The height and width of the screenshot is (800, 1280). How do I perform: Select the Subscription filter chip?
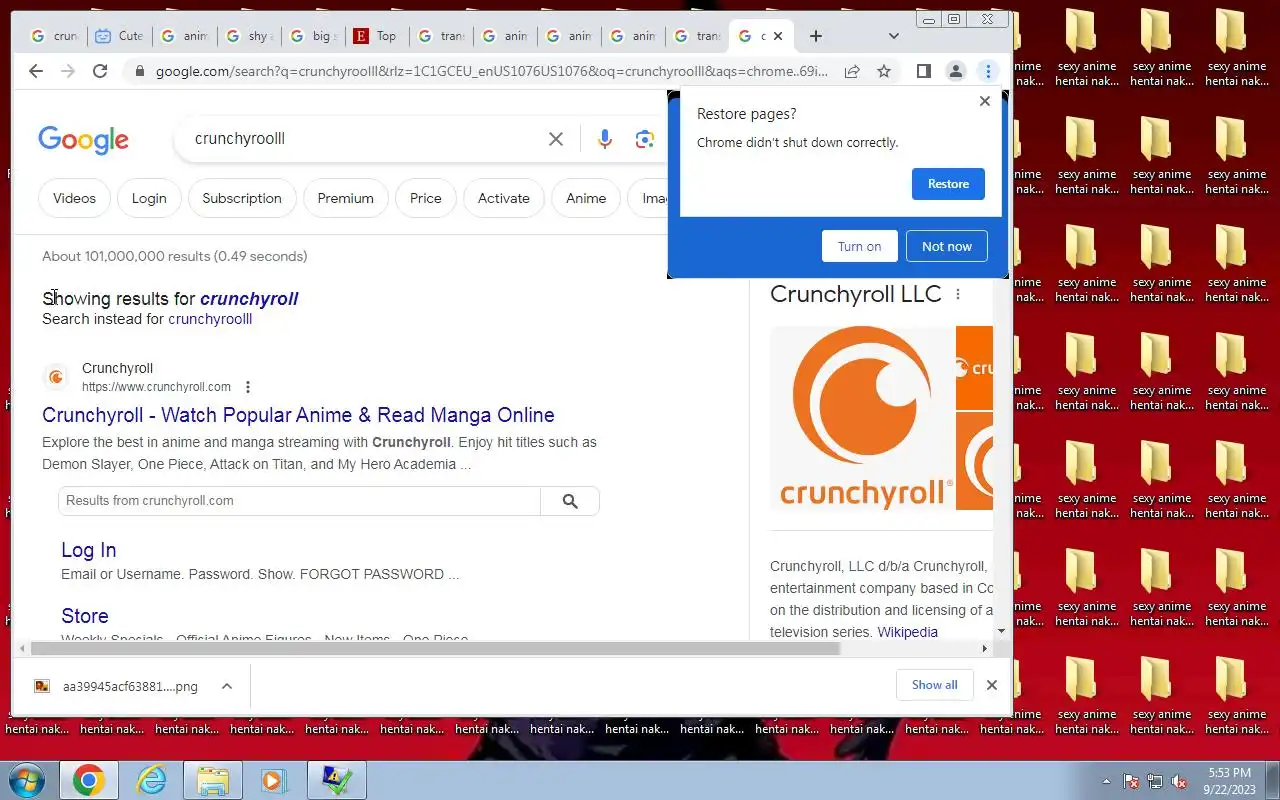pyautogui.click(x=242, y=198)
